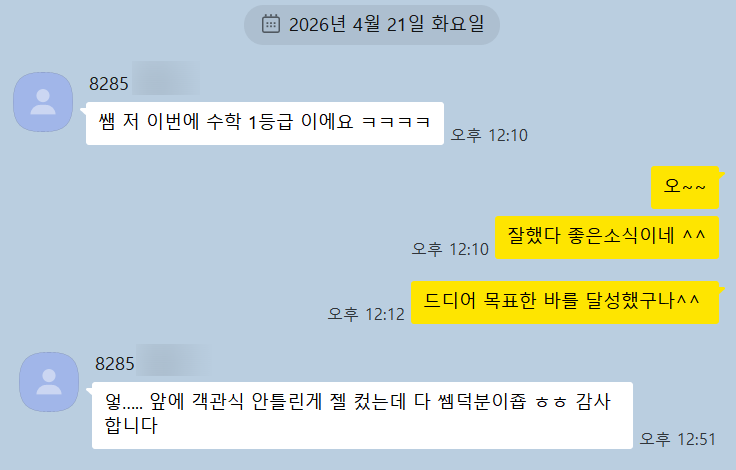Select the message 쌤 저 이번에 수학 1등급 이에요
This screenshot has width=736, height=470.
[x=265, y=123]
